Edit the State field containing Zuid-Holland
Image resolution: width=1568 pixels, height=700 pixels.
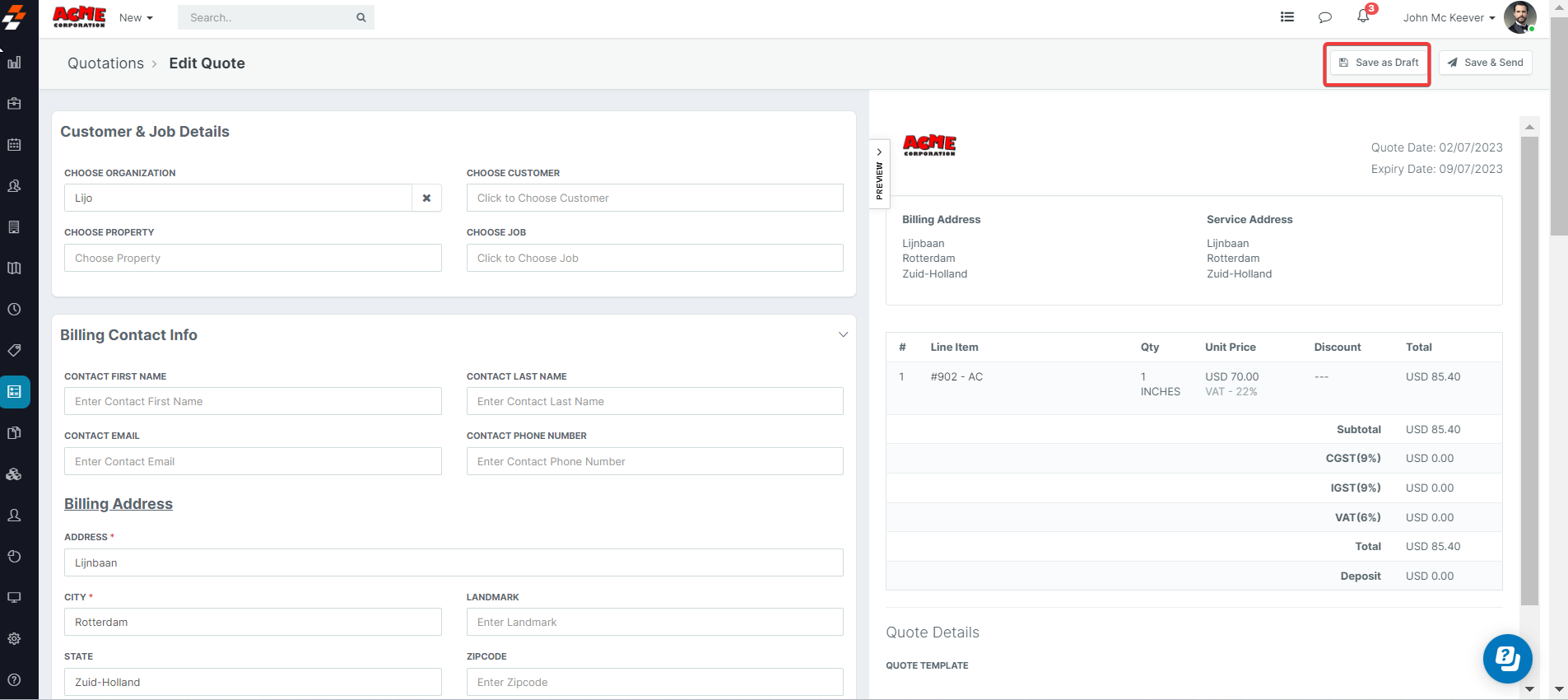(x=253, y=682)
